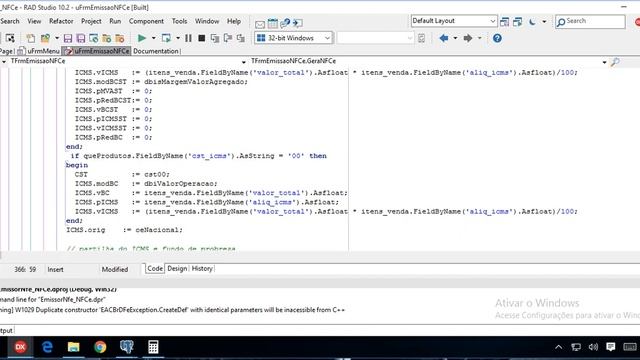Toggle the dark theme moon icon

pyautogui.click(x=532, y=22)
